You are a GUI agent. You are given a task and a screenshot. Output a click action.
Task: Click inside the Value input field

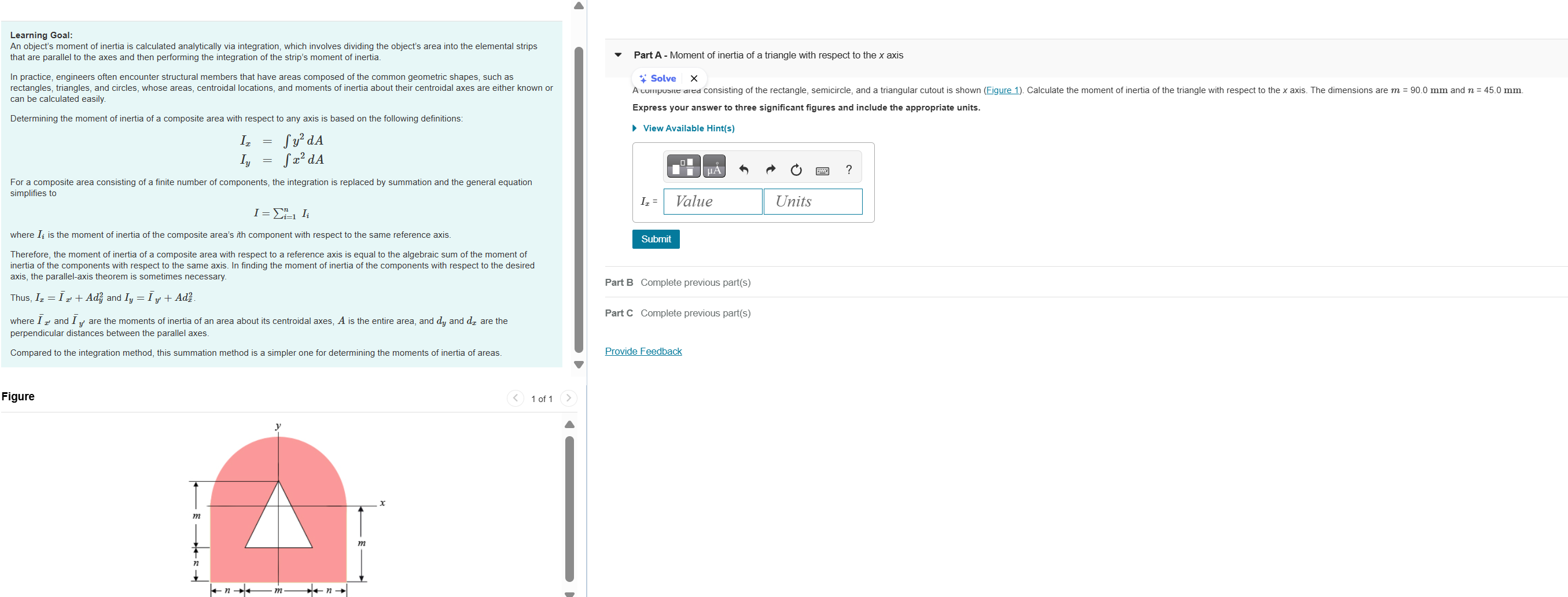point(712,201)
